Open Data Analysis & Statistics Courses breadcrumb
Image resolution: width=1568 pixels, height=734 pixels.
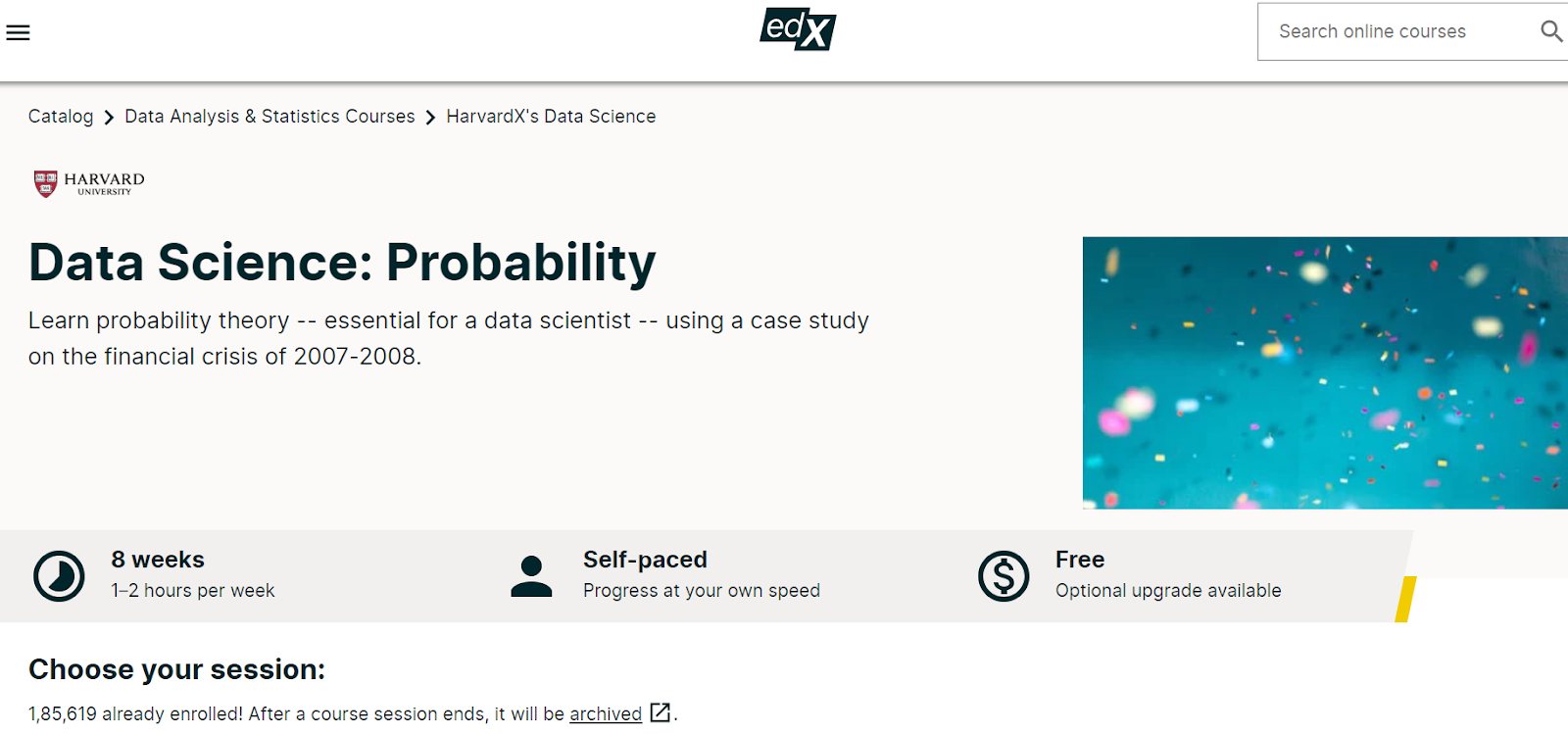point(269,117)
